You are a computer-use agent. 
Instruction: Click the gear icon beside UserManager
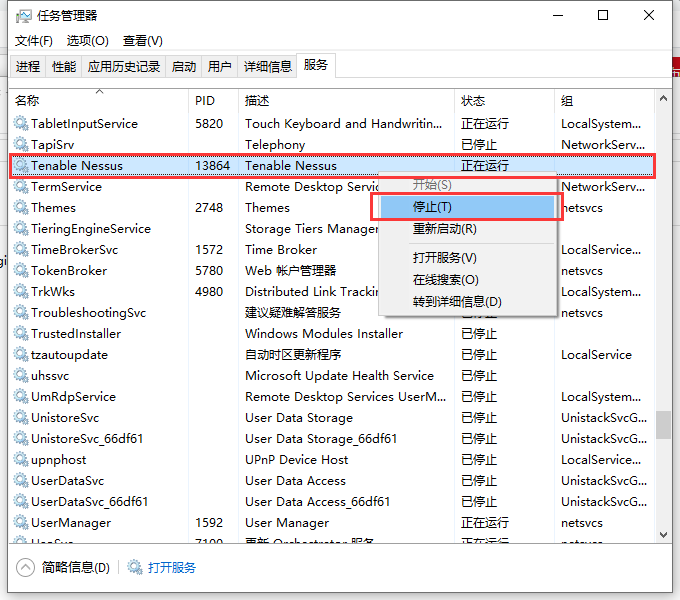point(21,522)
